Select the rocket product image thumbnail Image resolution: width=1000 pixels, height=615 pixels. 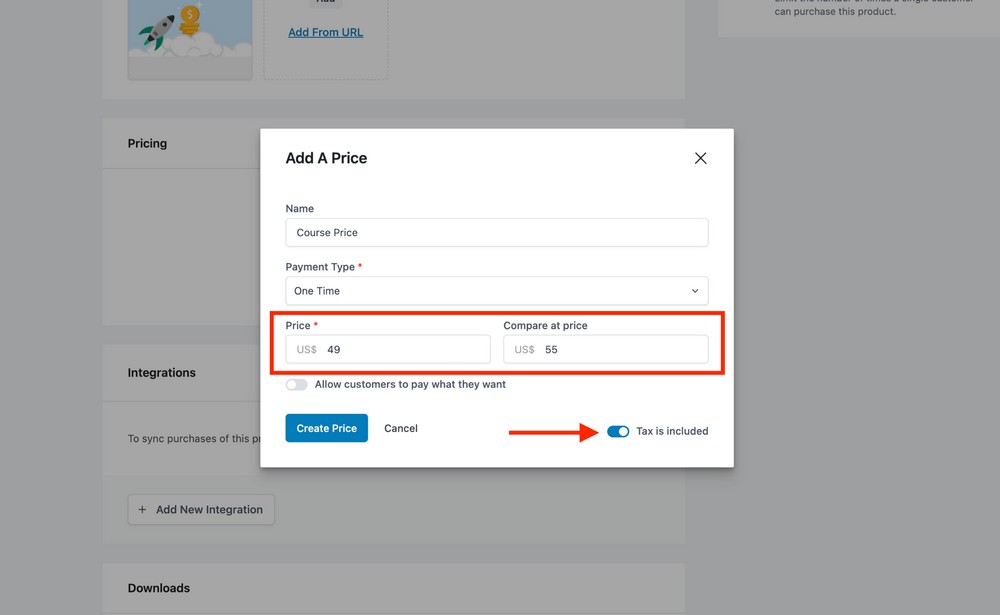click(190, 38)
